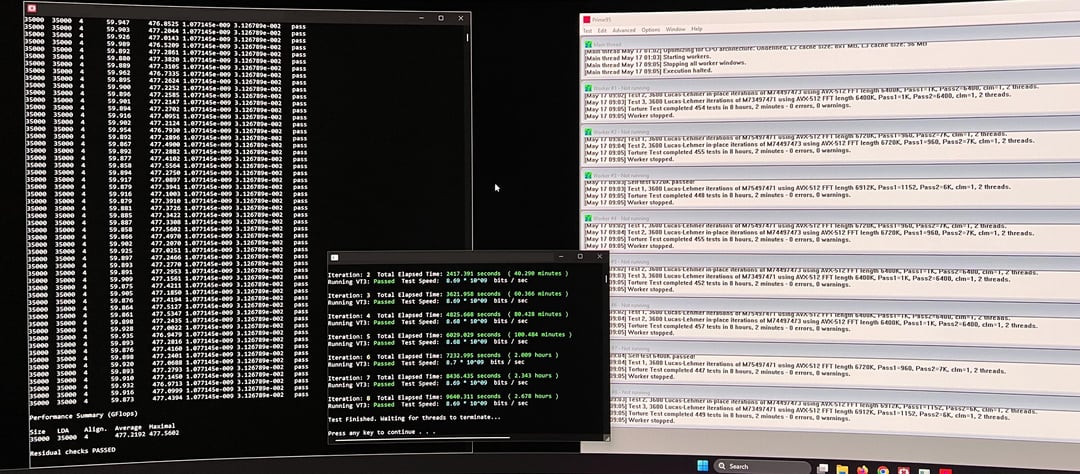Open the Prime95 Edit menu
1080x474 pixels.
602,30
